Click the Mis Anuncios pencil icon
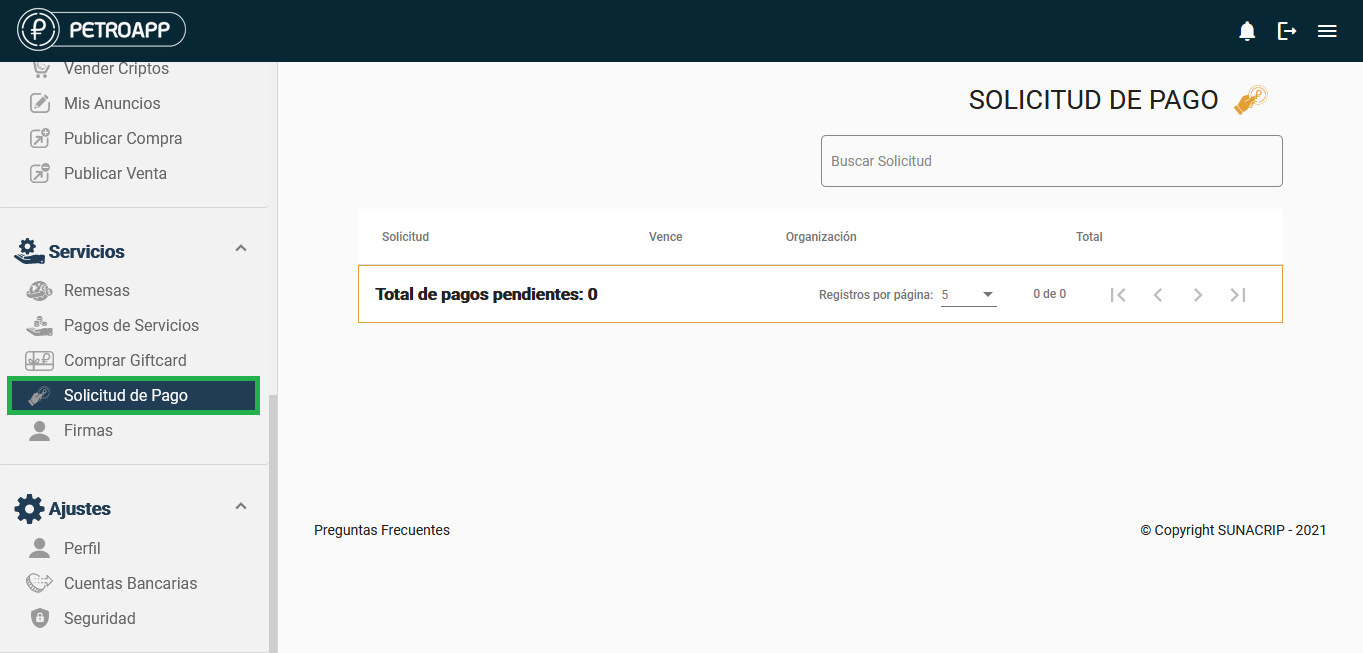This screenshot has height=653, width=1363. [40, 103]
